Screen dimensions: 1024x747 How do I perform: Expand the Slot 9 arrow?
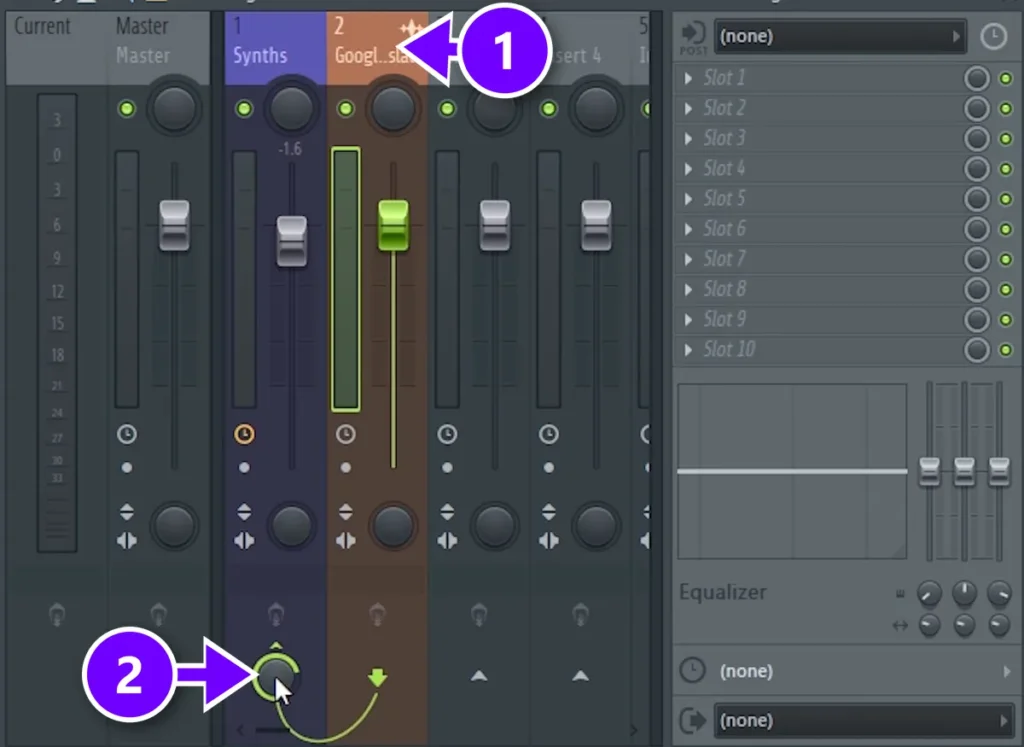pos(688,319)
